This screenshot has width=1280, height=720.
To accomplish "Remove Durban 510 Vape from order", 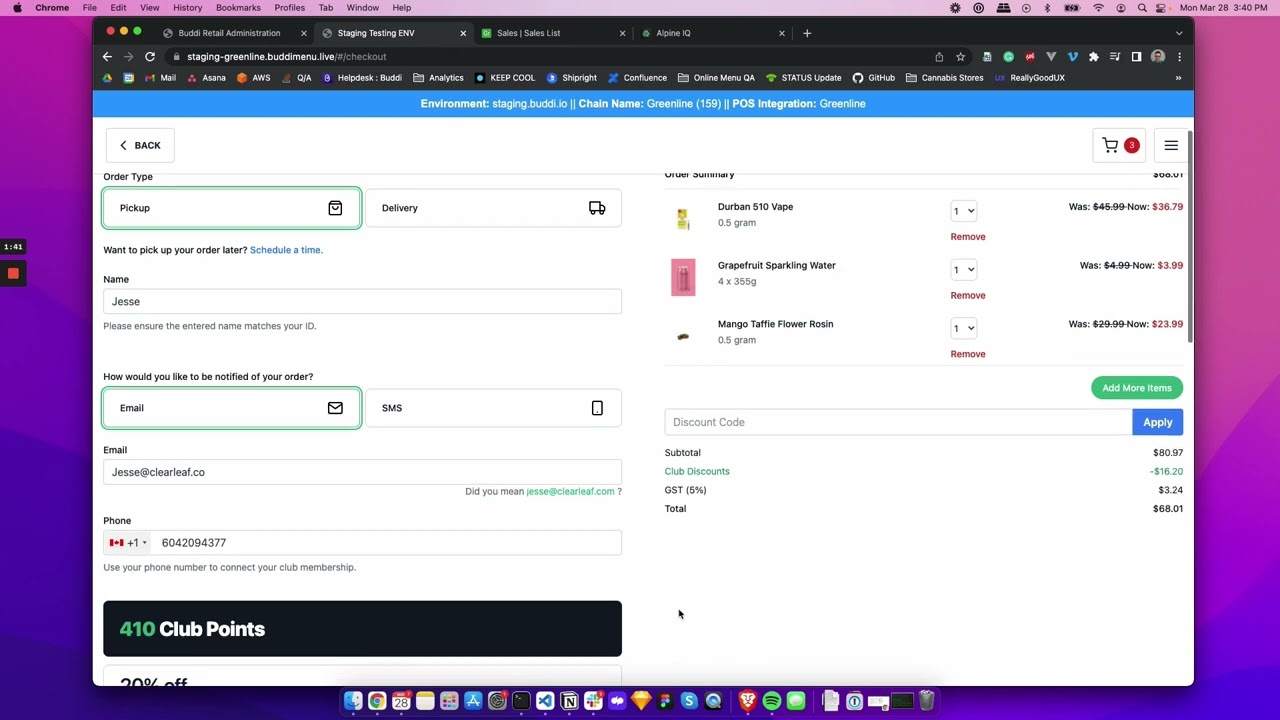I will click(968, 237).
